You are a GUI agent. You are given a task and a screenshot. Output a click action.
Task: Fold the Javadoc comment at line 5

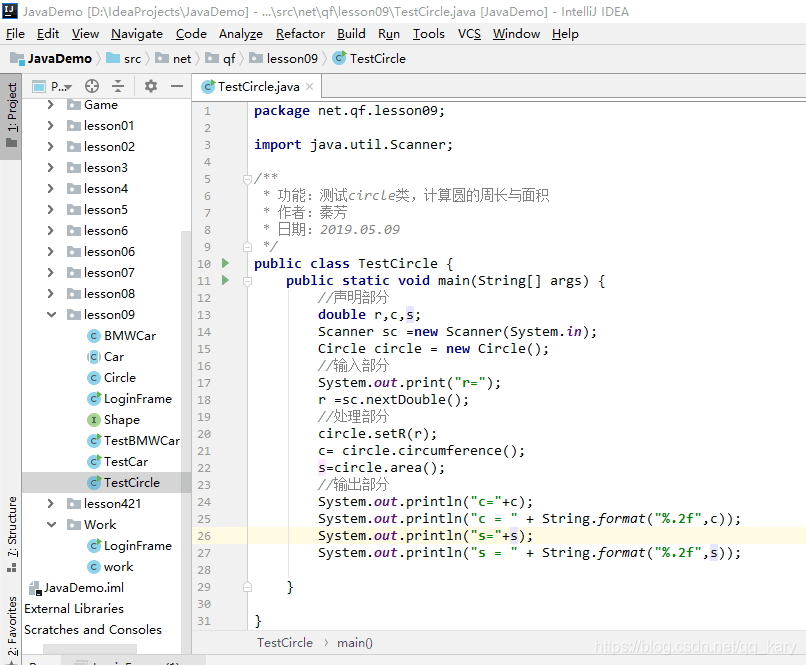tap(247, 179)
